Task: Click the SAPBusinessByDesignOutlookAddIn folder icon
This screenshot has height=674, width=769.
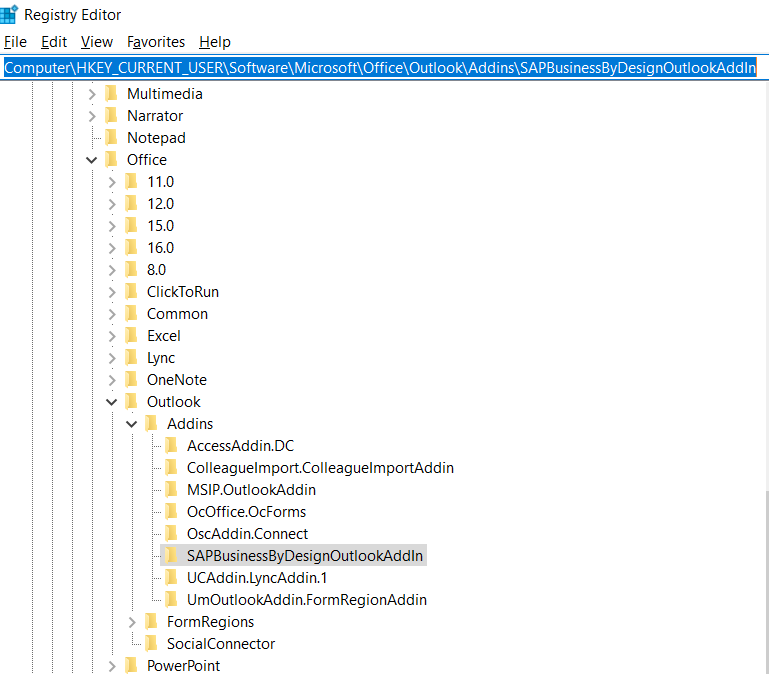Action: pos(171,556)
